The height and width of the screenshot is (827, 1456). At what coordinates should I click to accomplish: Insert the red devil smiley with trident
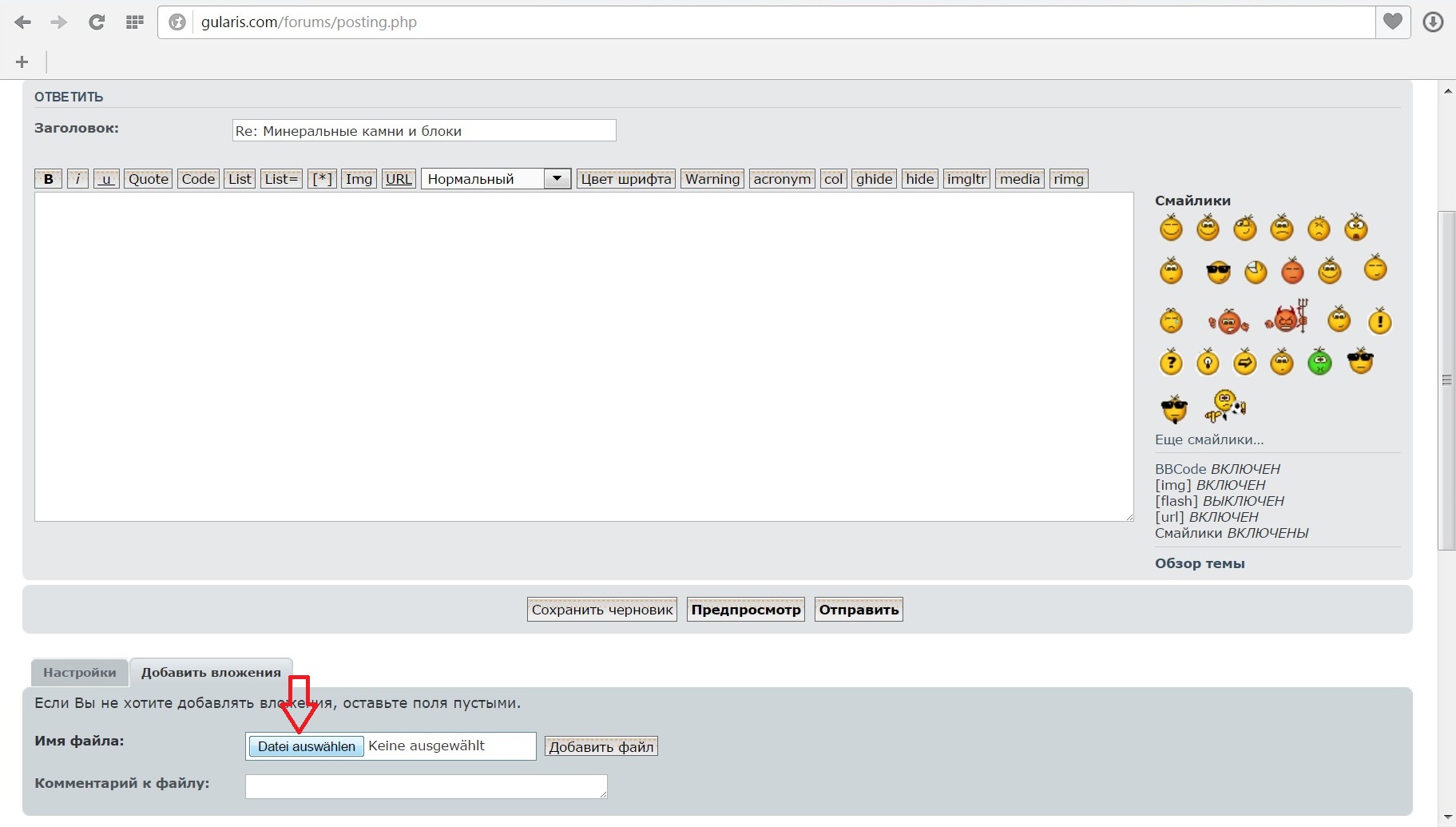(x=1287, y=317)
